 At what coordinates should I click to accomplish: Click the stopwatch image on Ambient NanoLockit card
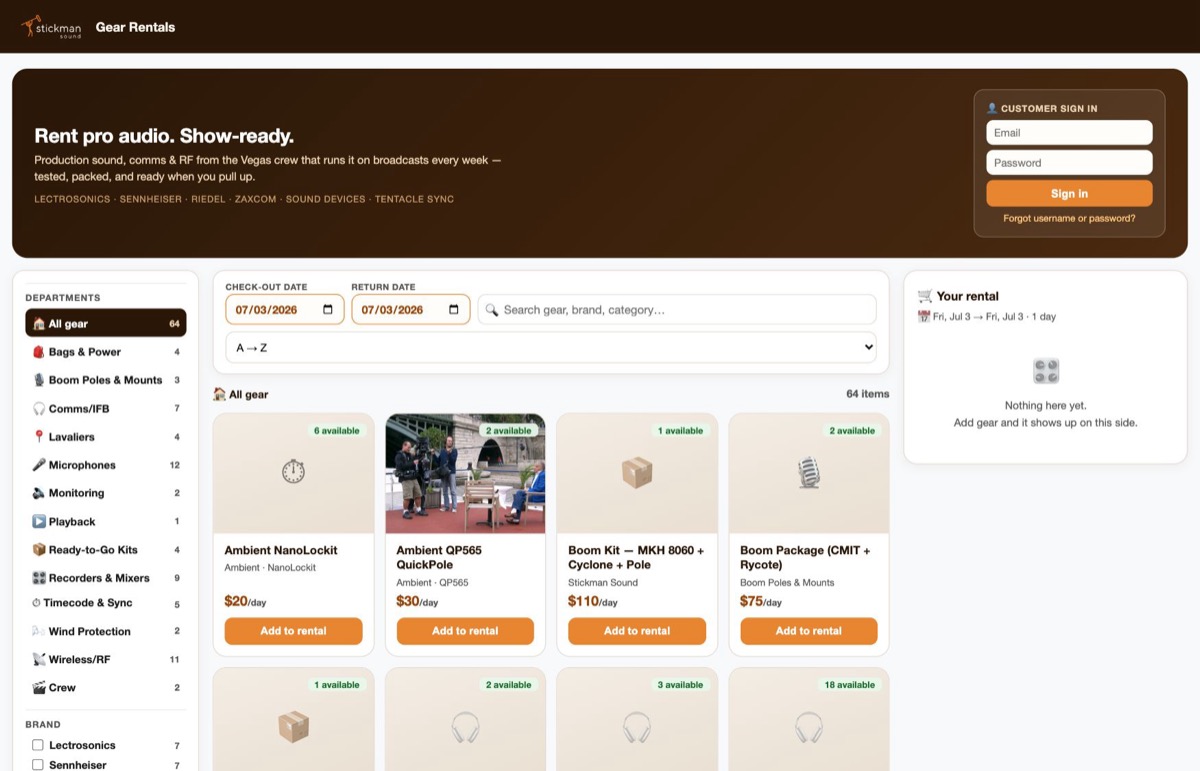pyautogui.click(x=293, y=471)
